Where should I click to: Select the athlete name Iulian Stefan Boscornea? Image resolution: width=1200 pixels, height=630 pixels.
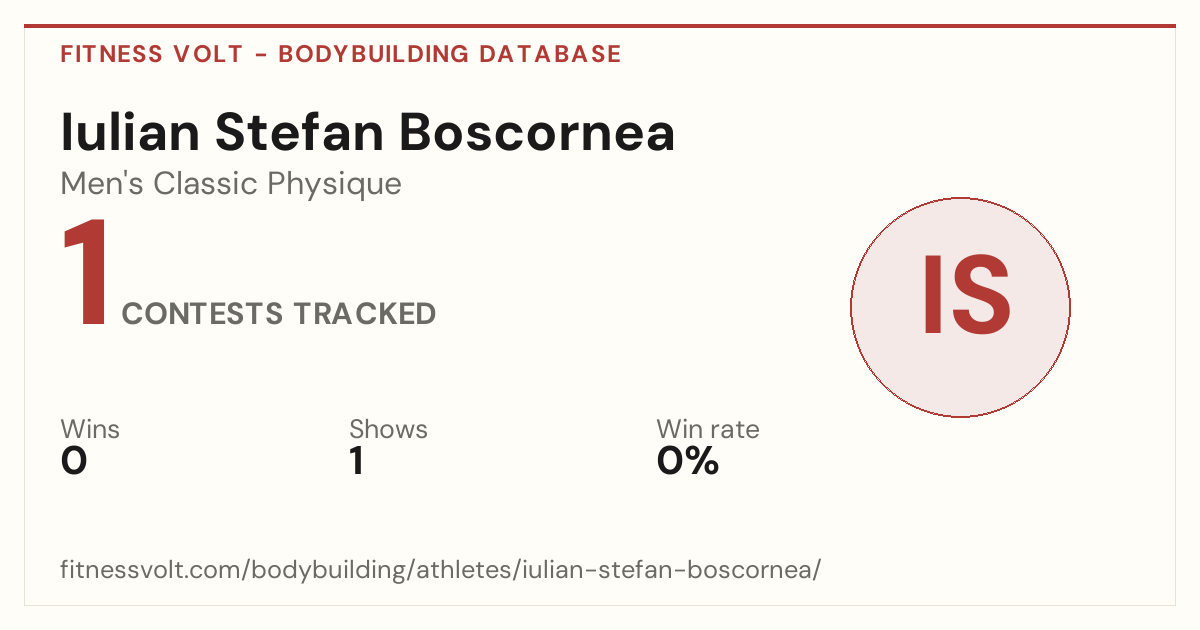[x=368, y=133]
